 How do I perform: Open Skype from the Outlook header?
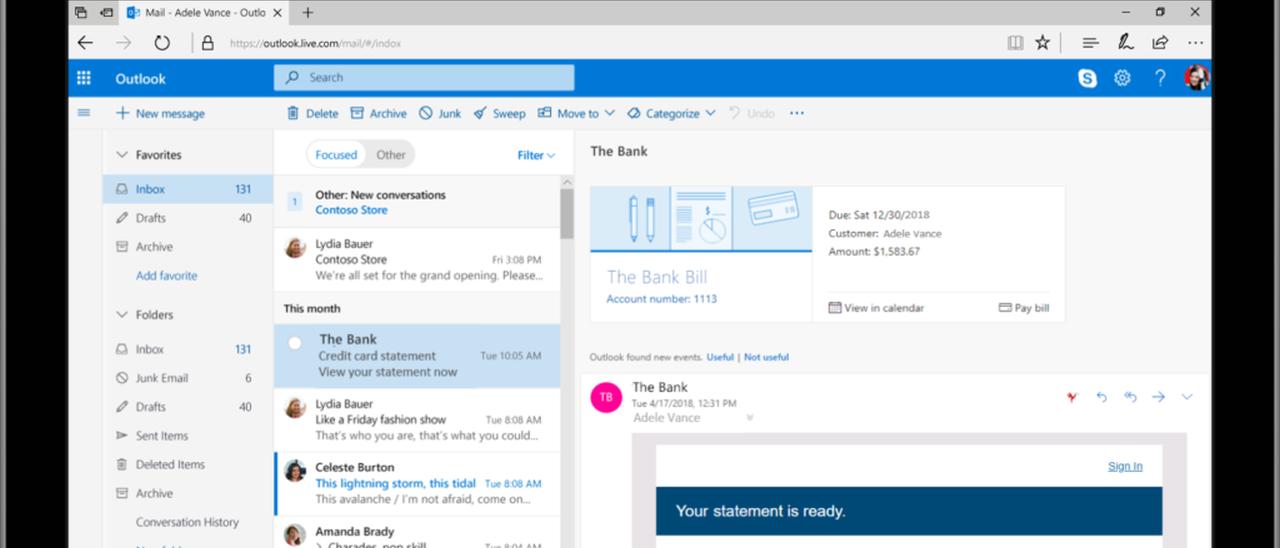(x=1087, y=78)
